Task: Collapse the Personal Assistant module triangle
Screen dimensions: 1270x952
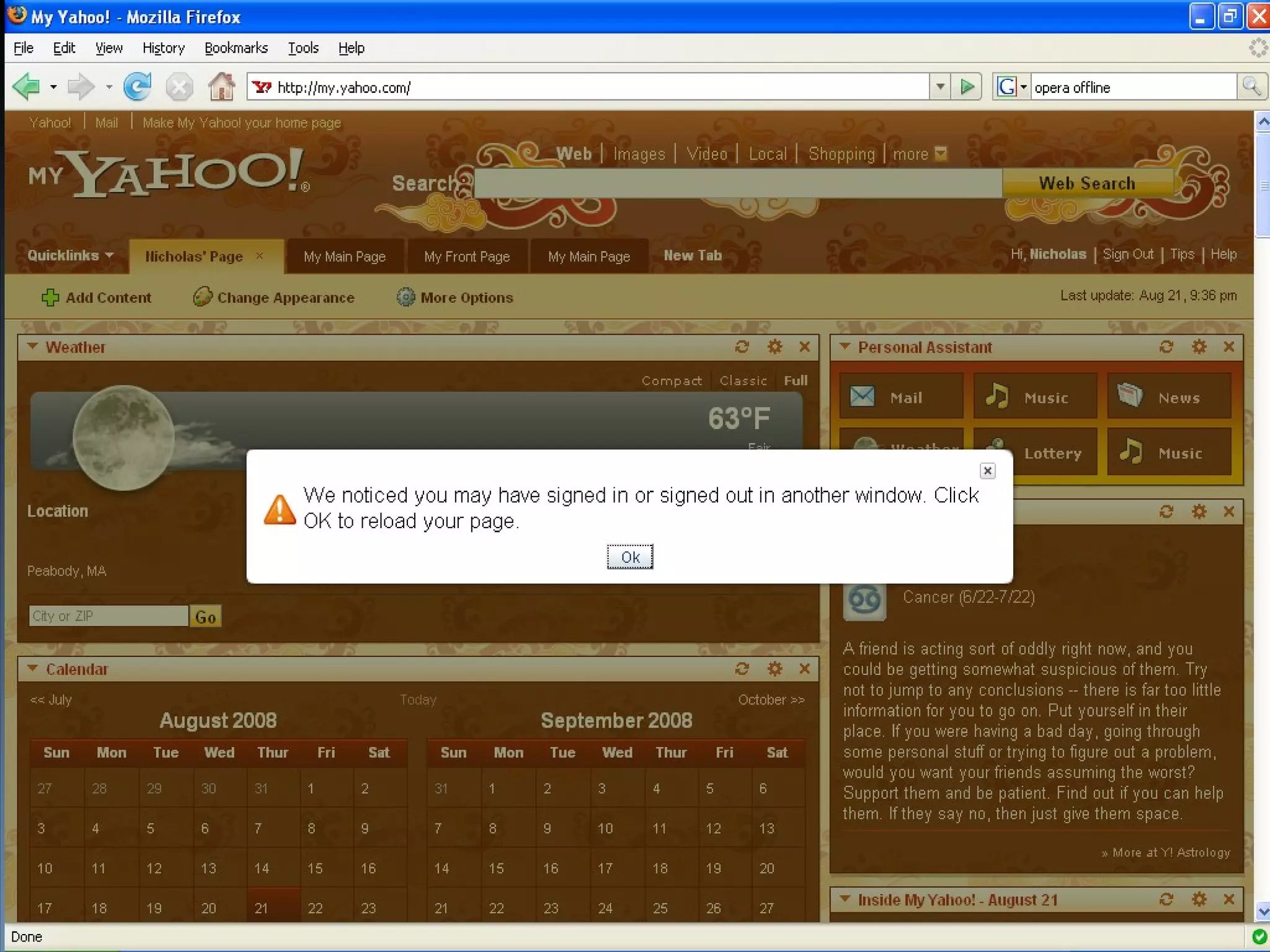Action: (845, 346)
